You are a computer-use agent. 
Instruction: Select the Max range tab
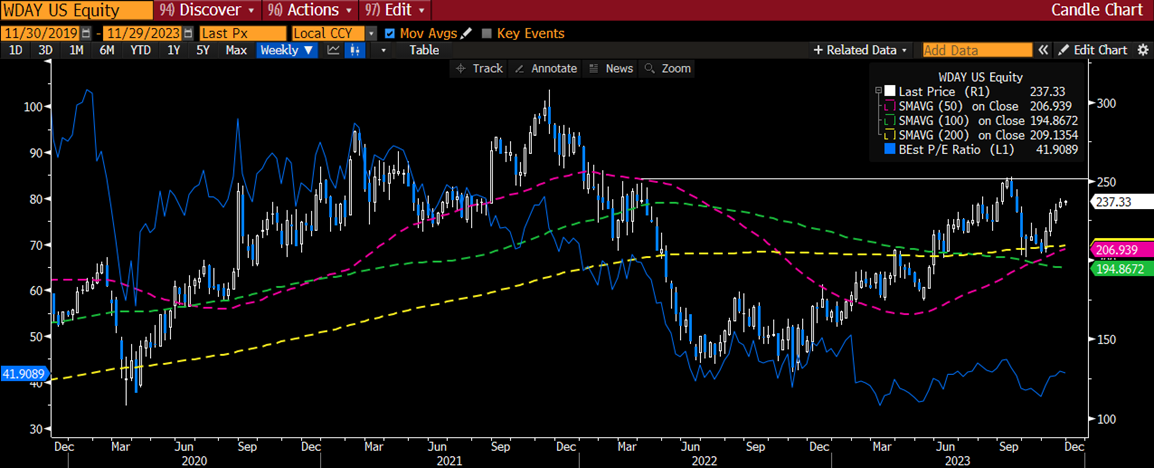click(236, 50)
